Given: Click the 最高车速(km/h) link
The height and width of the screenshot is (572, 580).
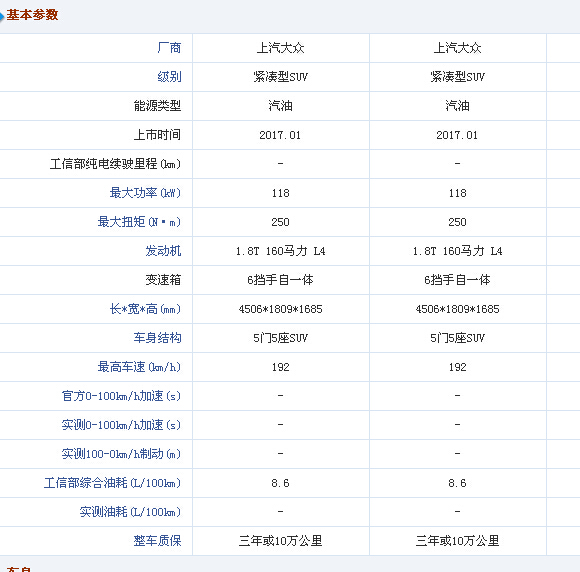Looking at the screenshot, I should 139,367.
